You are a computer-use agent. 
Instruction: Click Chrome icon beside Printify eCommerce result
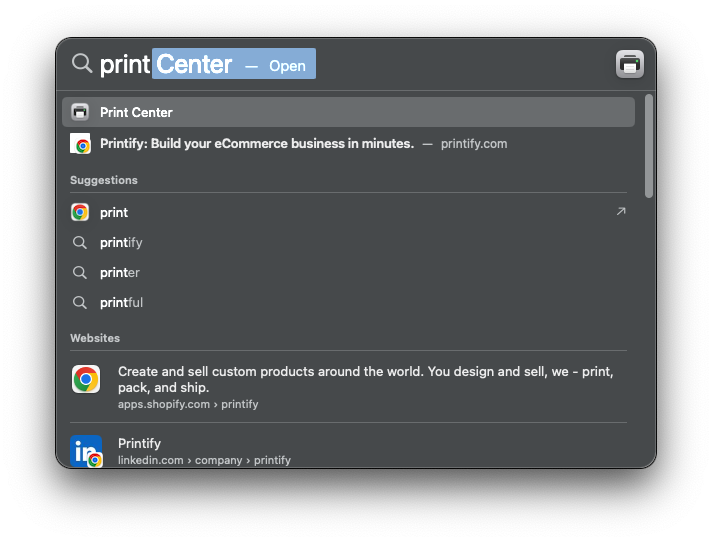81,144
